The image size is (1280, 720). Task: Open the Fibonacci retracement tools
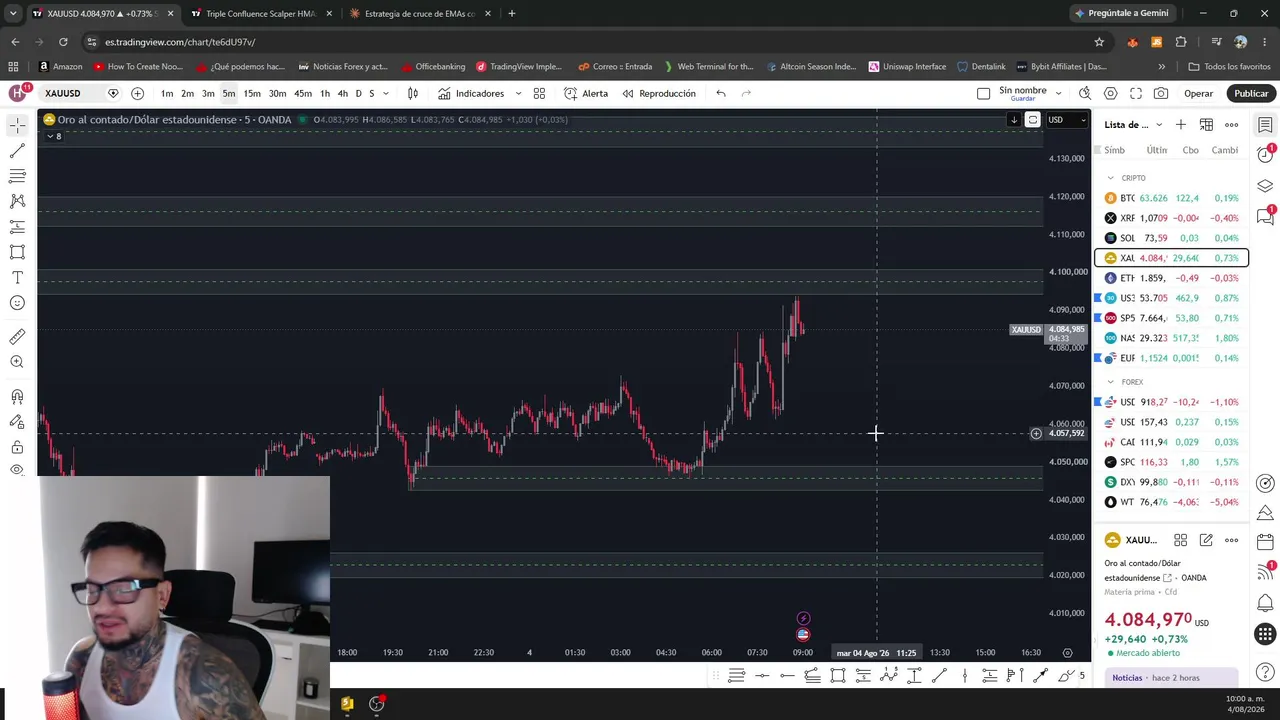click(x=17, y=176)
